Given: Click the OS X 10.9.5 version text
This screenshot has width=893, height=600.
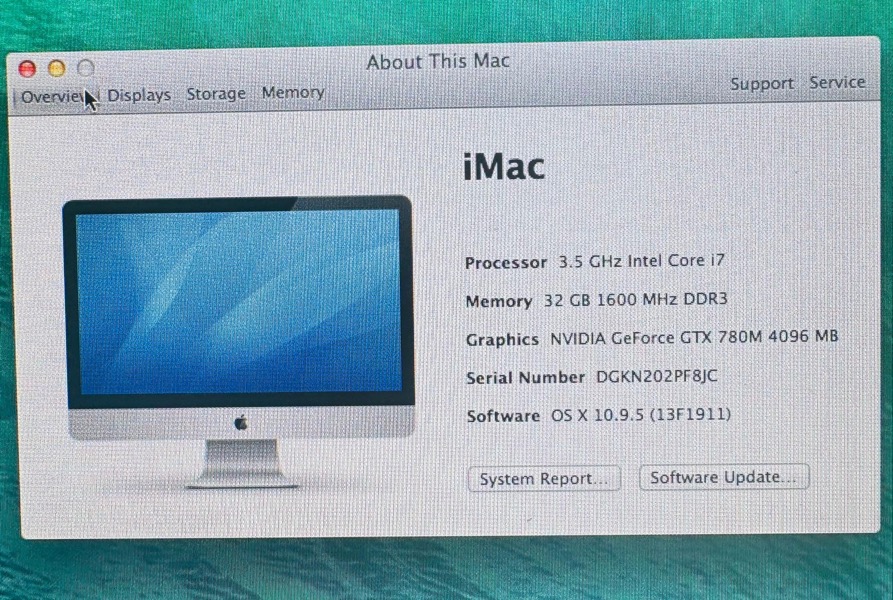Looking at the screenshot, I should pyautogui.click(x=640, y=415).
